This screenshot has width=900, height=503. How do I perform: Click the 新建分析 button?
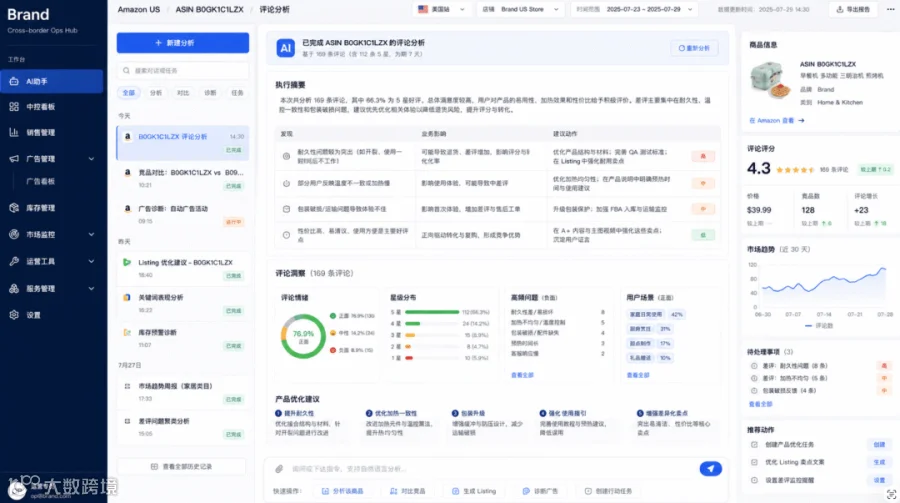click(183, 42)
